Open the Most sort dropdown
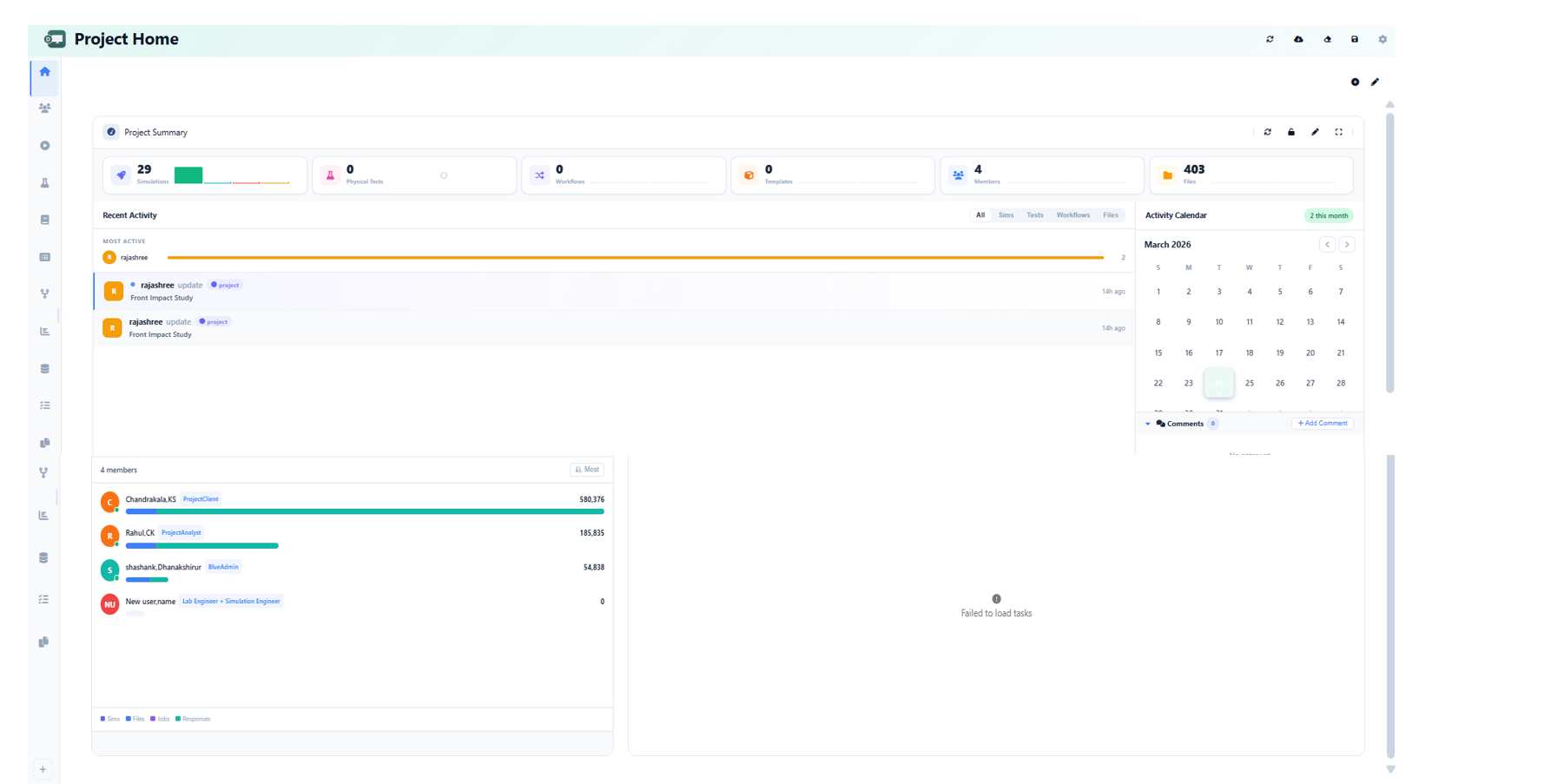 587,470
